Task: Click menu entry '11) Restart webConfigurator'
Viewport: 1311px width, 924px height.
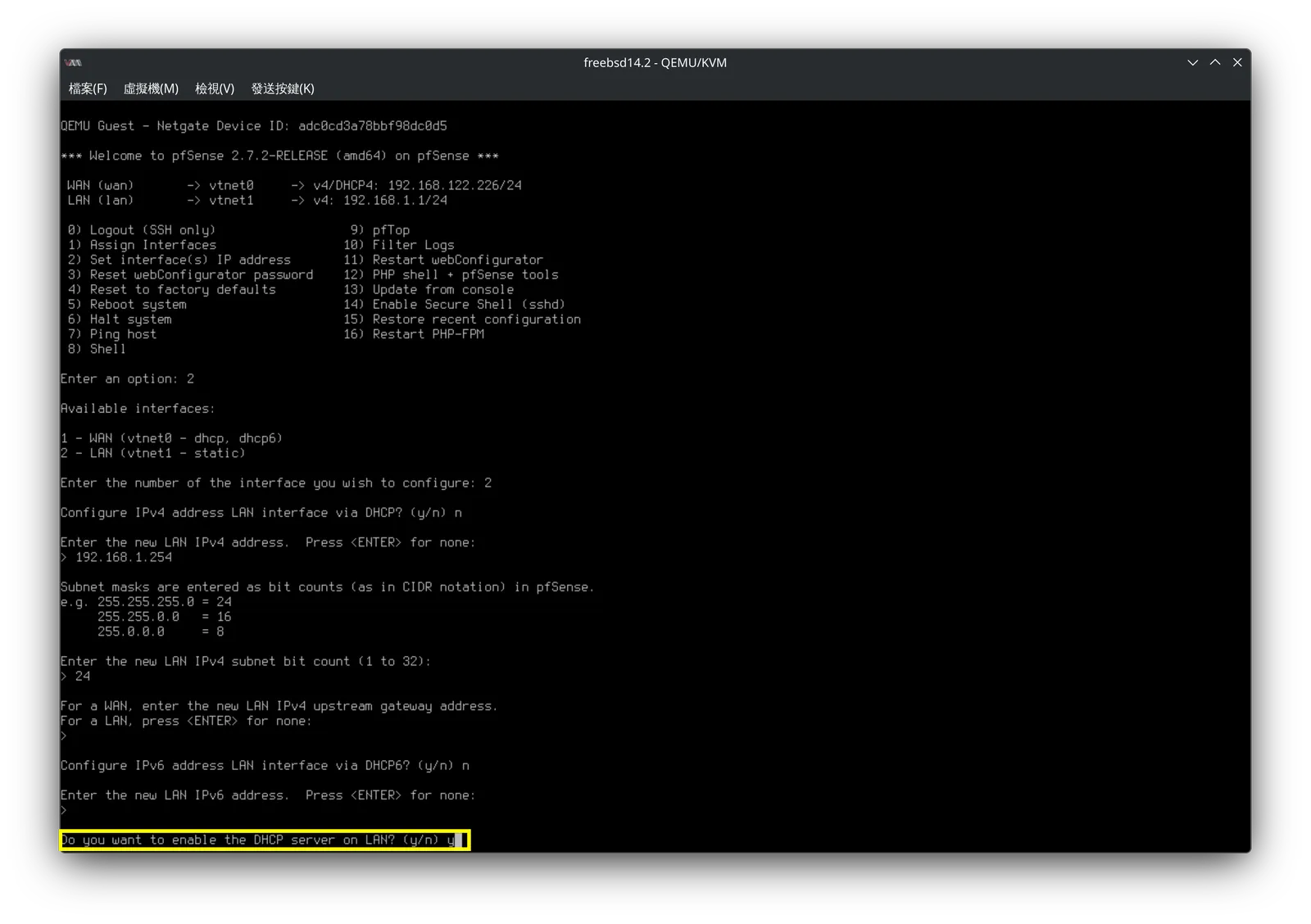Action: click(x=443, y=260)
